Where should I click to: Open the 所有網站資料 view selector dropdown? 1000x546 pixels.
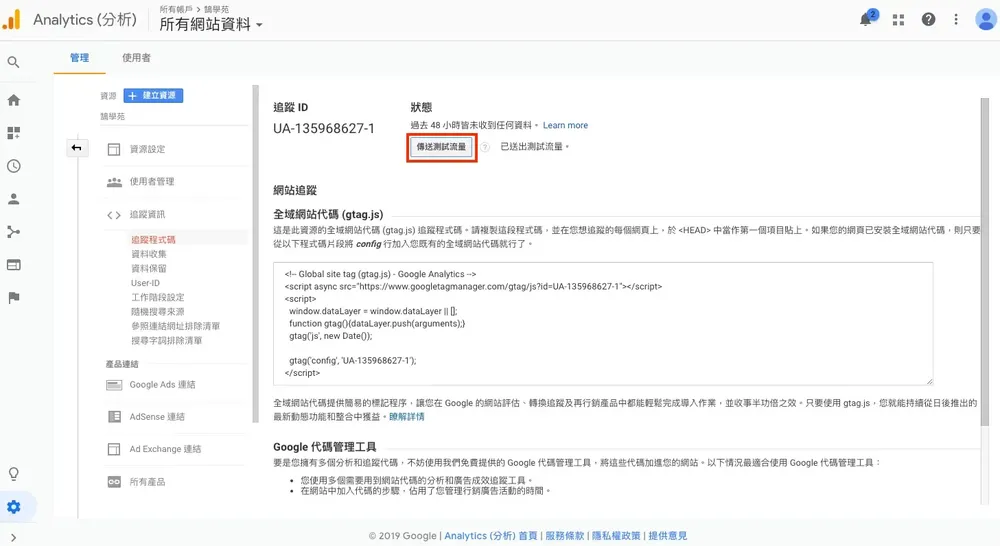[x=211, y=24]
